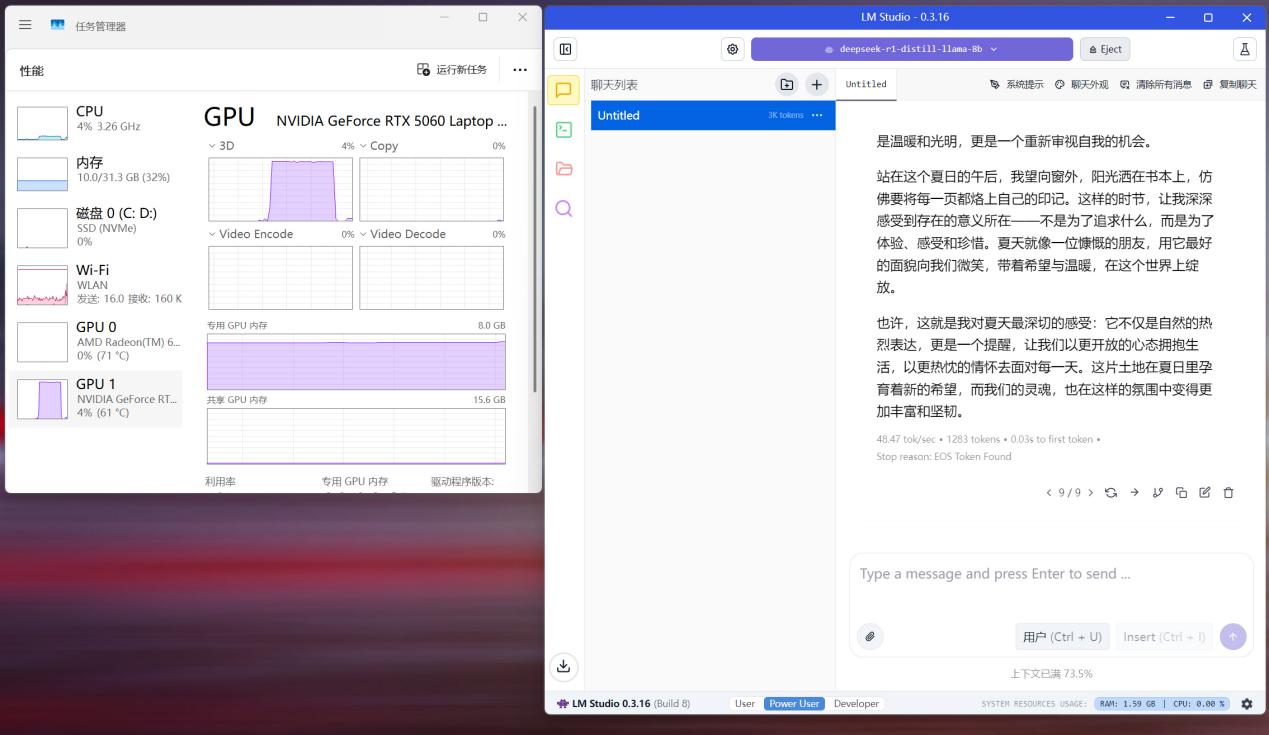Click the downloads icon at sidebar bottom
Image resolution: width=1269 pixels, height=735 pixels.
click(563, 666)
